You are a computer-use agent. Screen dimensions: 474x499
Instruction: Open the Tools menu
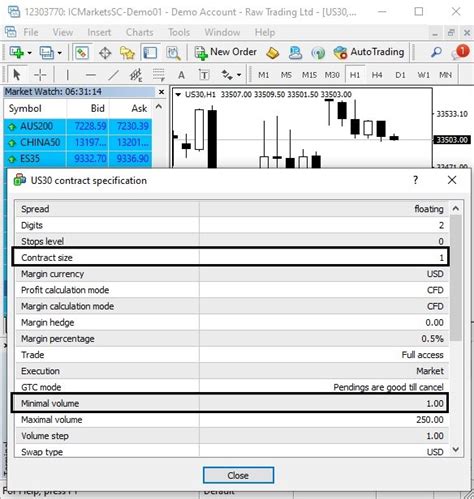pos(179,32)
